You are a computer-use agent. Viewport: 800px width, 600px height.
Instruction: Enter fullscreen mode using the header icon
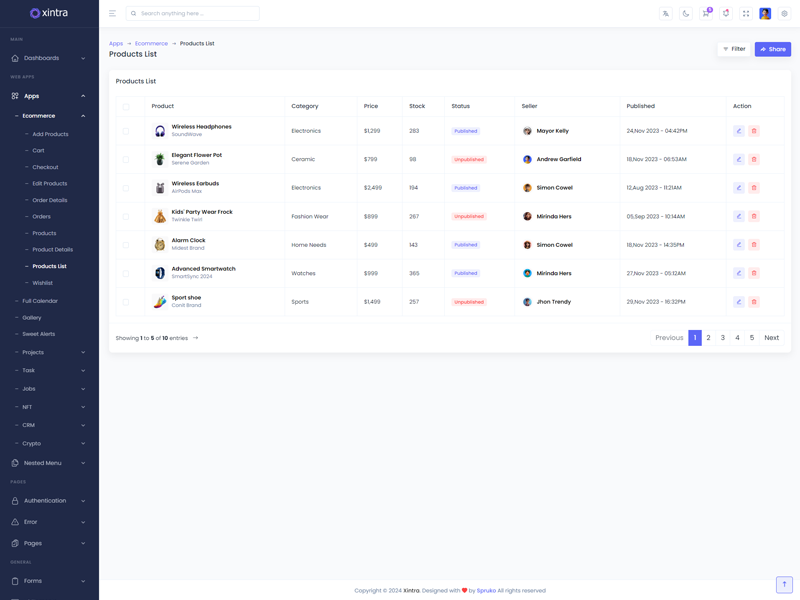[x=746, y=14]
